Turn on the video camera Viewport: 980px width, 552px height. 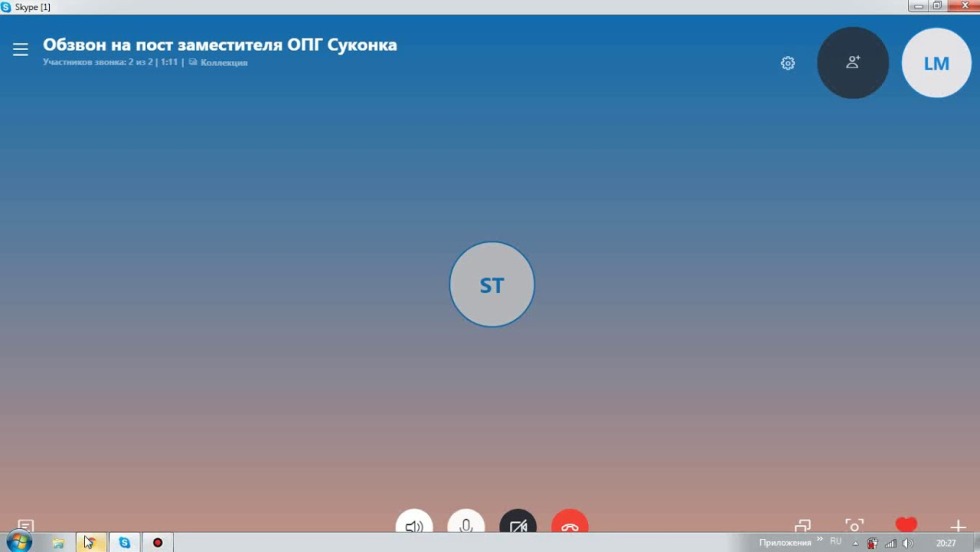click(518, 523)
